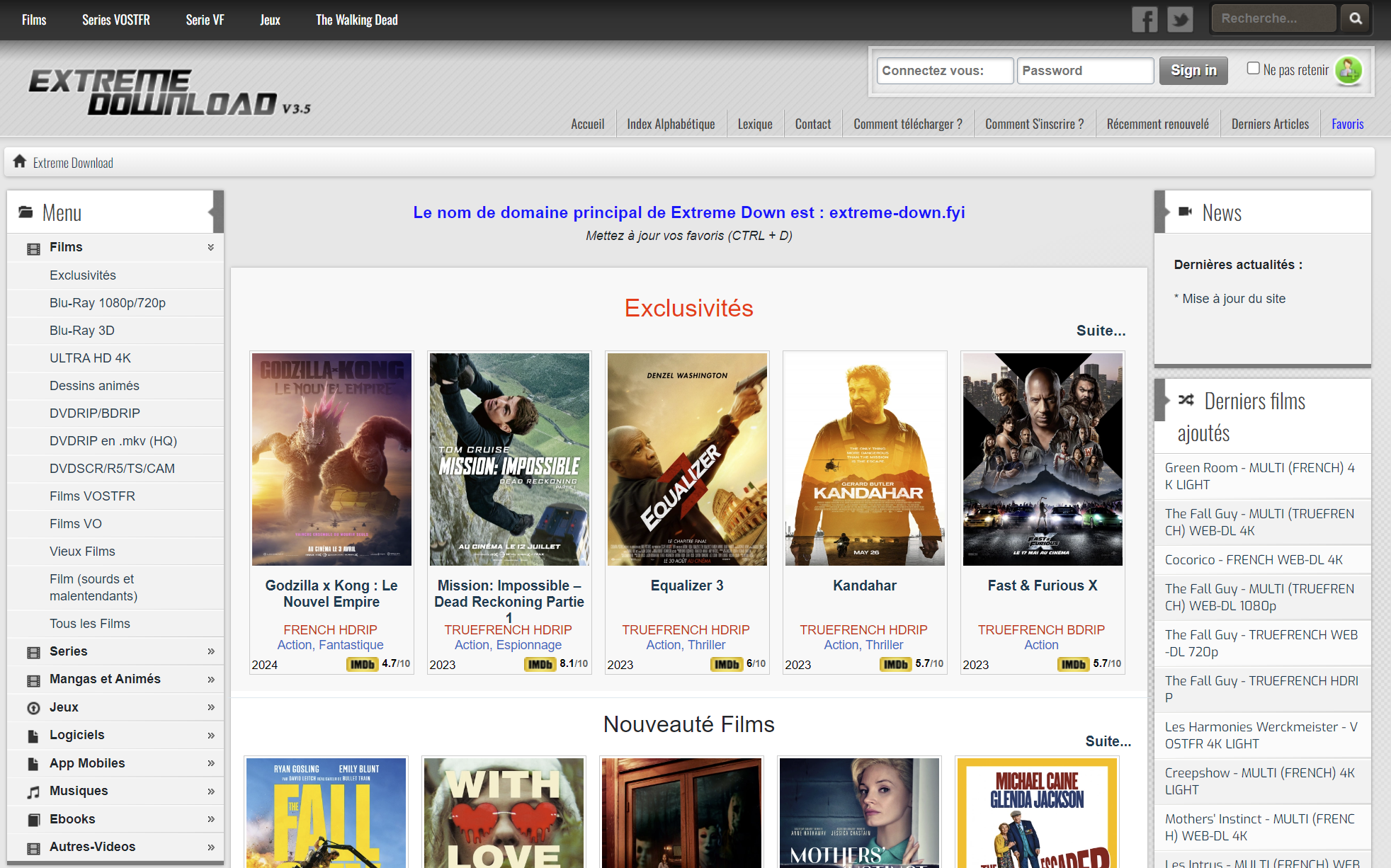Image resolution: width=1391 pixels, height=868 pixels.
Task: Select ULTRA HD 4K in menu
Action: (90, 358)
